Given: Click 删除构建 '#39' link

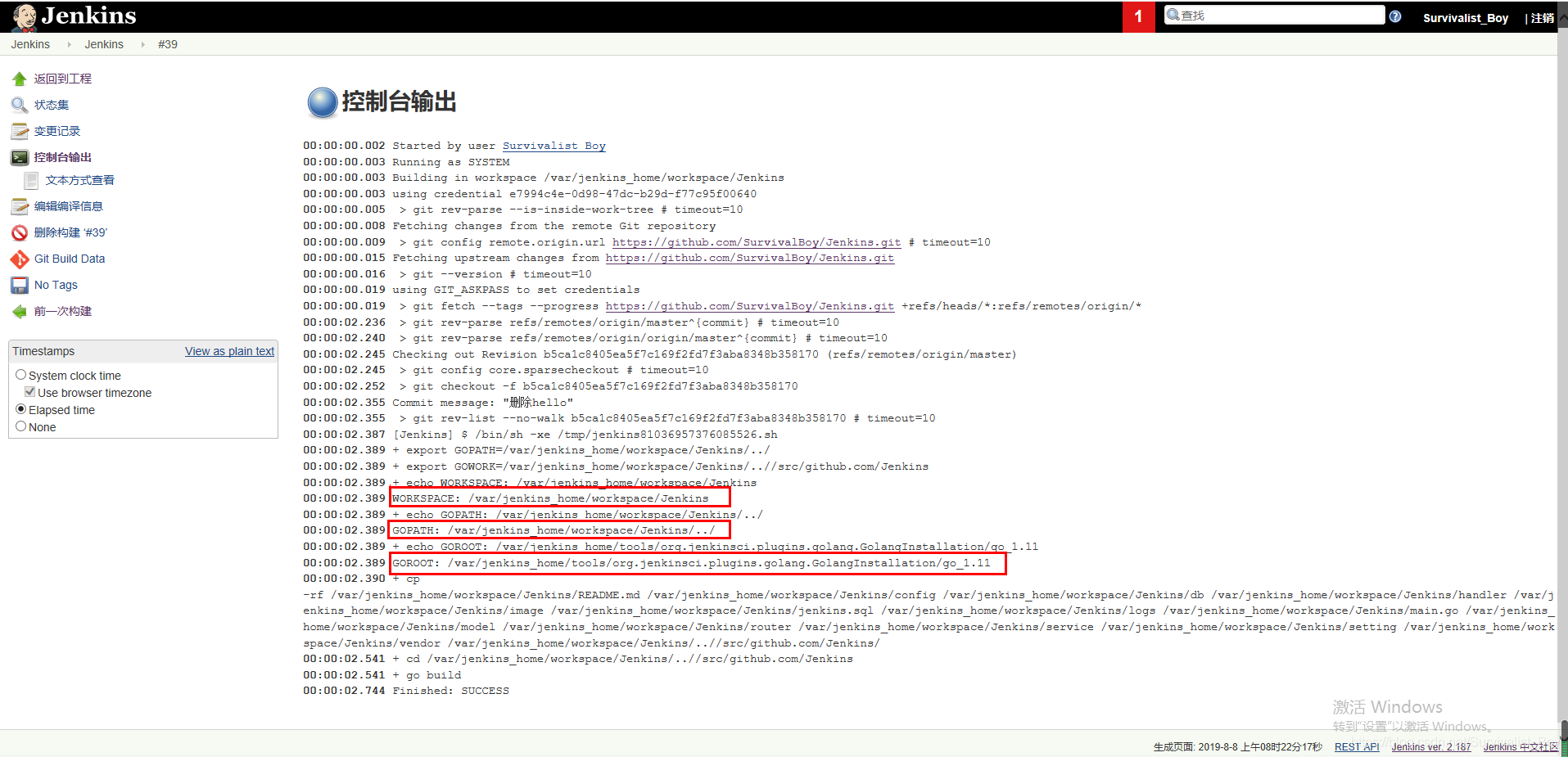Looking at the screenshot, I should (x=70, y=232).
